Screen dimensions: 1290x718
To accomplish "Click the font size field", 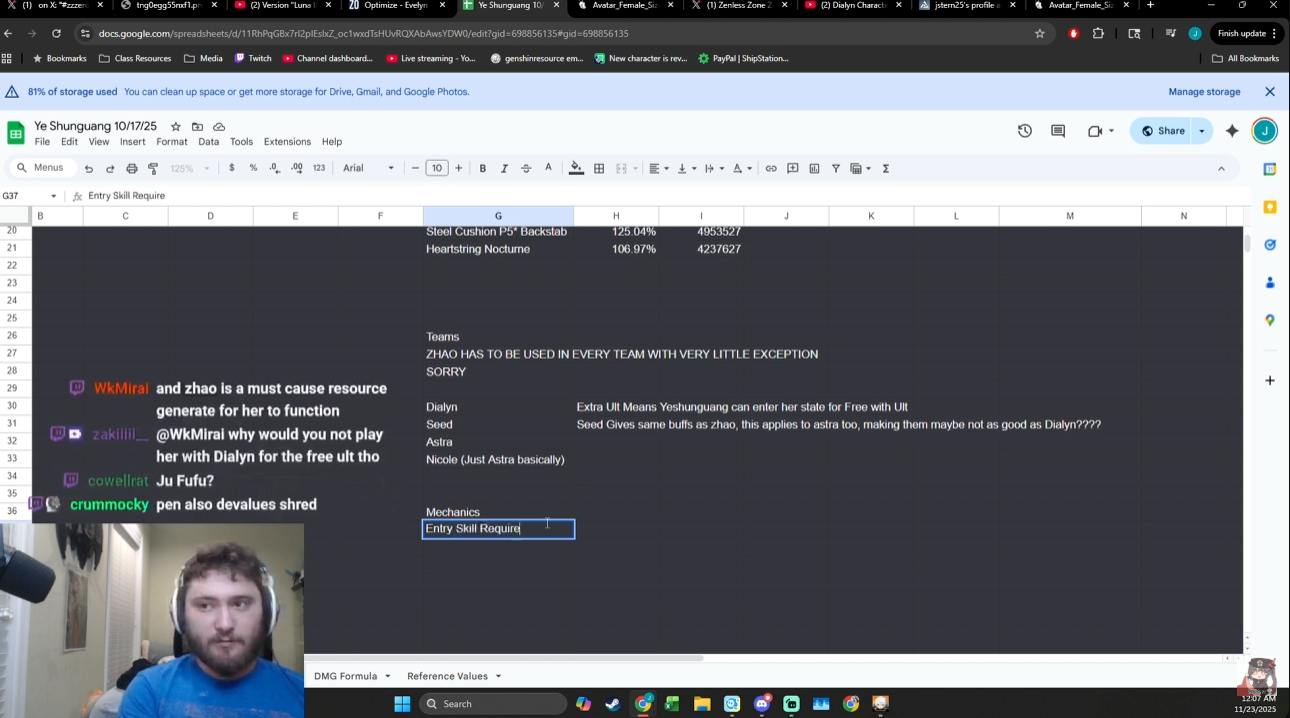I will pos(437,168).
